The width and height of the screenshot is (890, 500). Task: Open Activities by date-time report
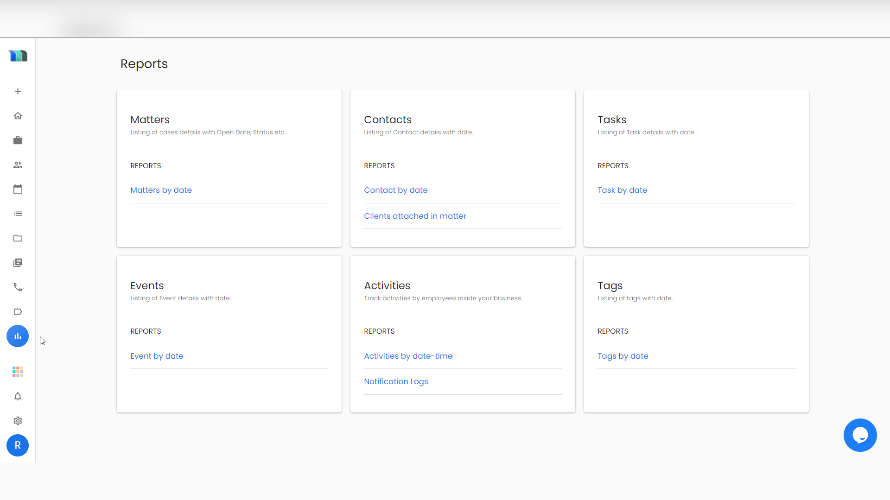(x=408, y=356)
